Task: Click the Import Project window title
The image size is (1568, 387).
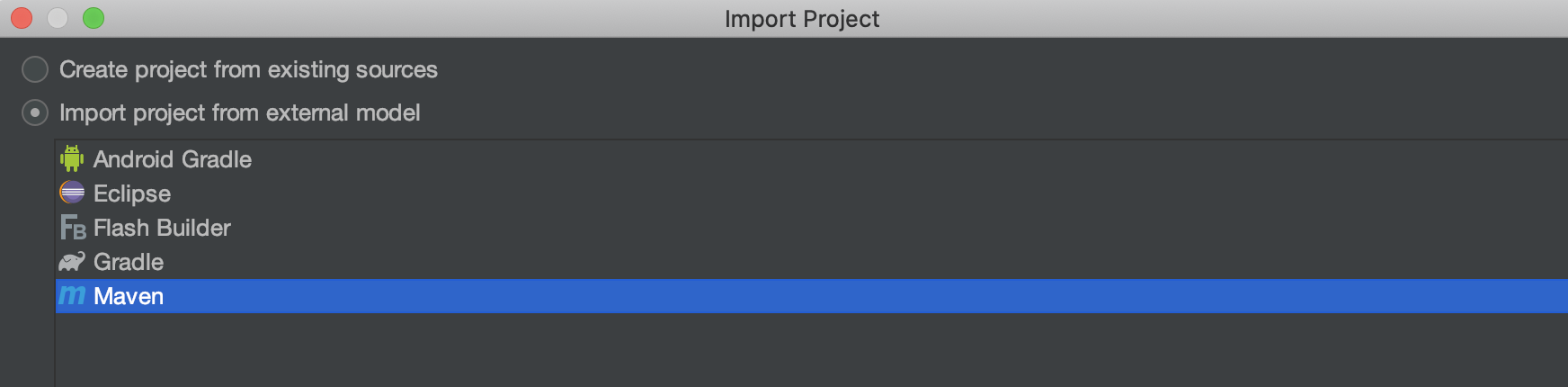Action: coord(801,19)
